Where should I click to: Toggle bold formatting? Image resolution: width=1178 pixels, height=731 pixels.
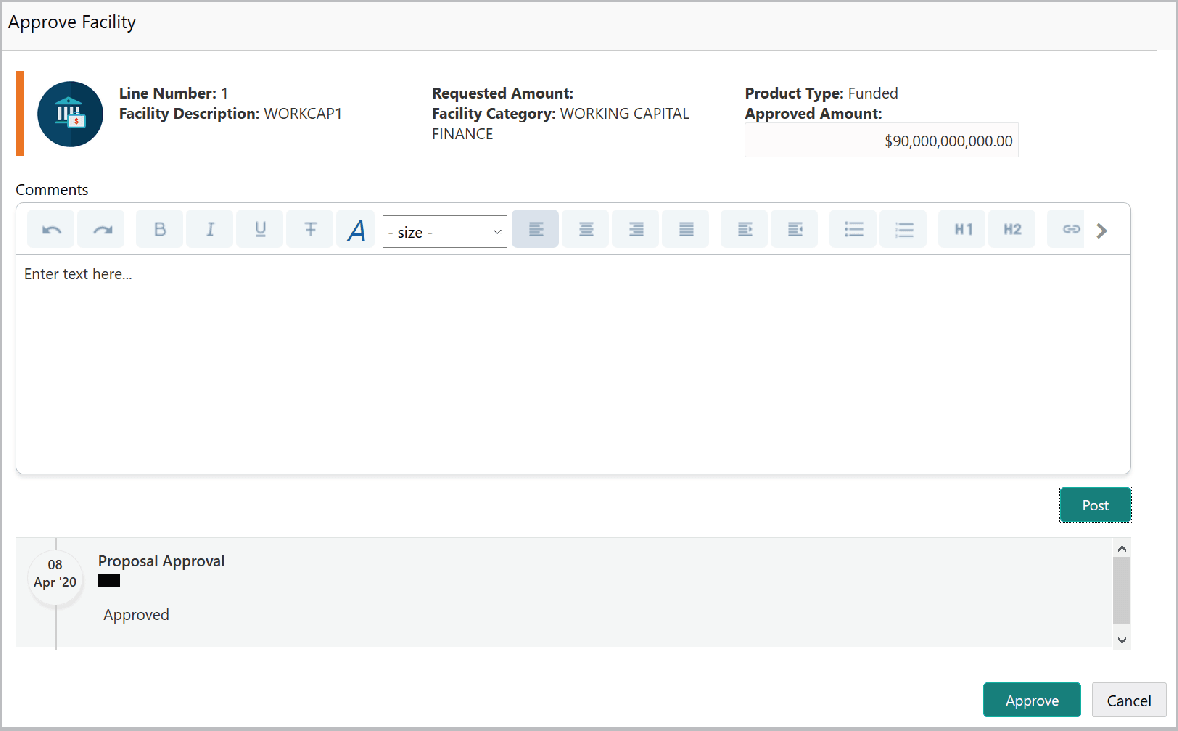click(x=159, y=229)
